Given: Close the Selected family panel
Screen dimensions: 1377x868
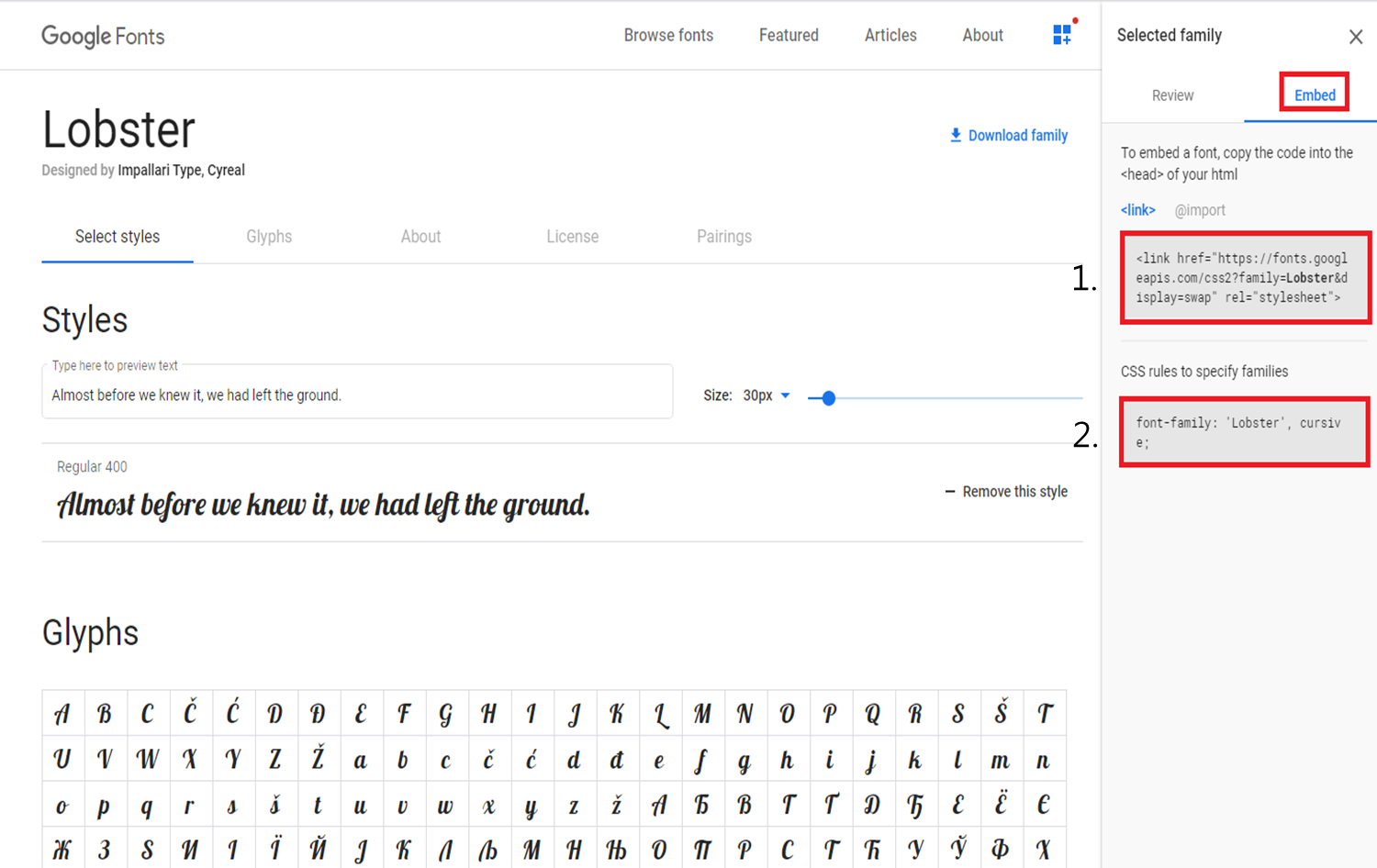Looking at the screenshot, I should [1356, 37].
